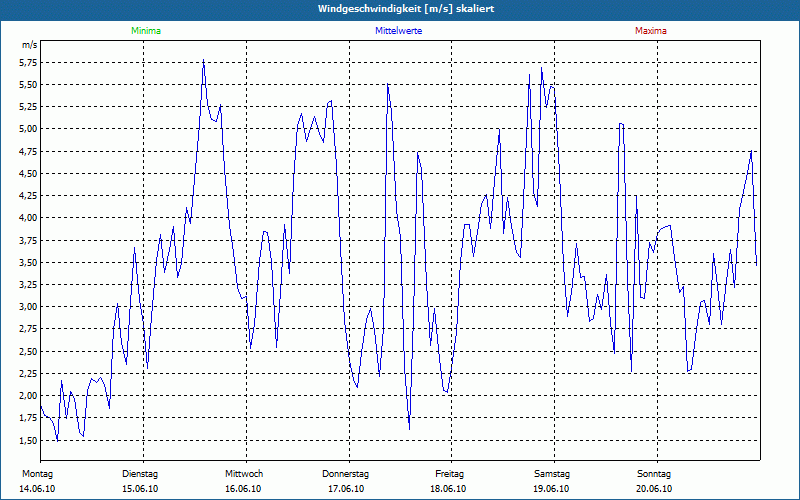The width and height of the screenshot is (800, 500).
Task: Click the 3,25 y-axis value
Action: click(29, 285)
